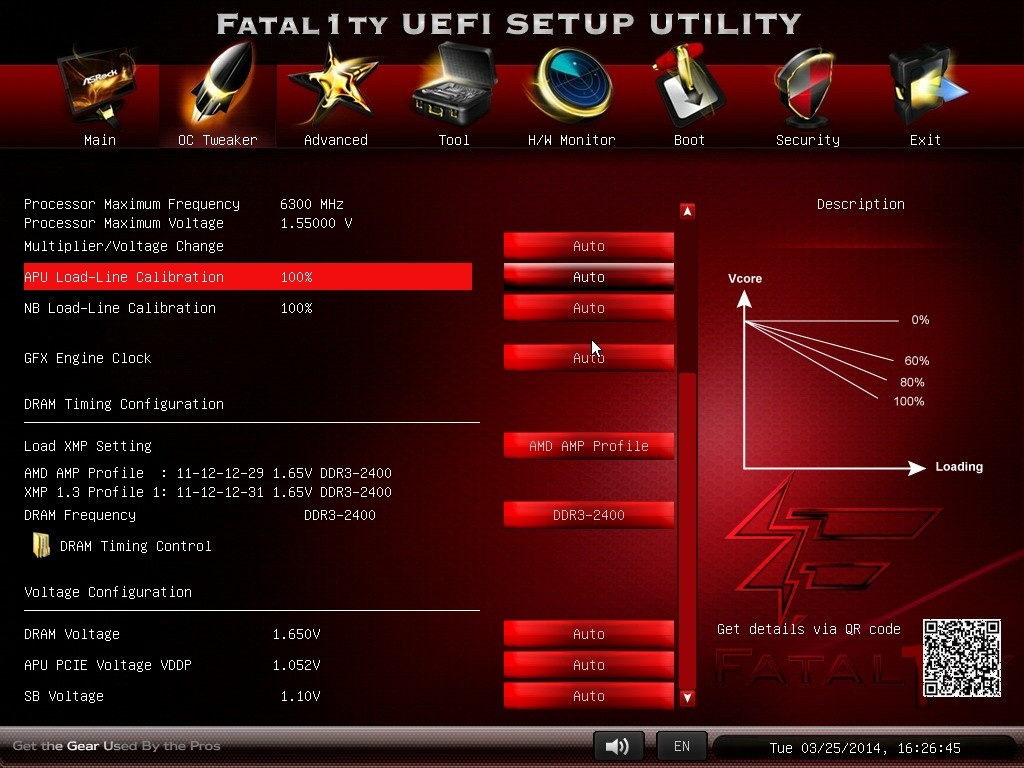Click the vertical scrollbar thumb

[x=687, y=529]
